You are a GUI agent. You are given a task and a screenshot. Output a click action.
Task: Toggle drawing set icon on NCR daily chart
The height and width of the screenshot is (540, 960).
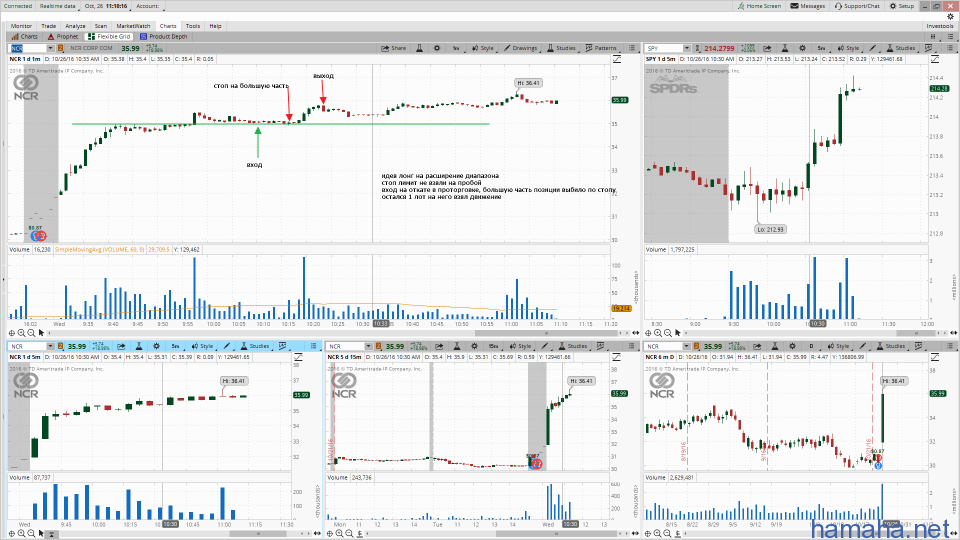click(934, 357)
